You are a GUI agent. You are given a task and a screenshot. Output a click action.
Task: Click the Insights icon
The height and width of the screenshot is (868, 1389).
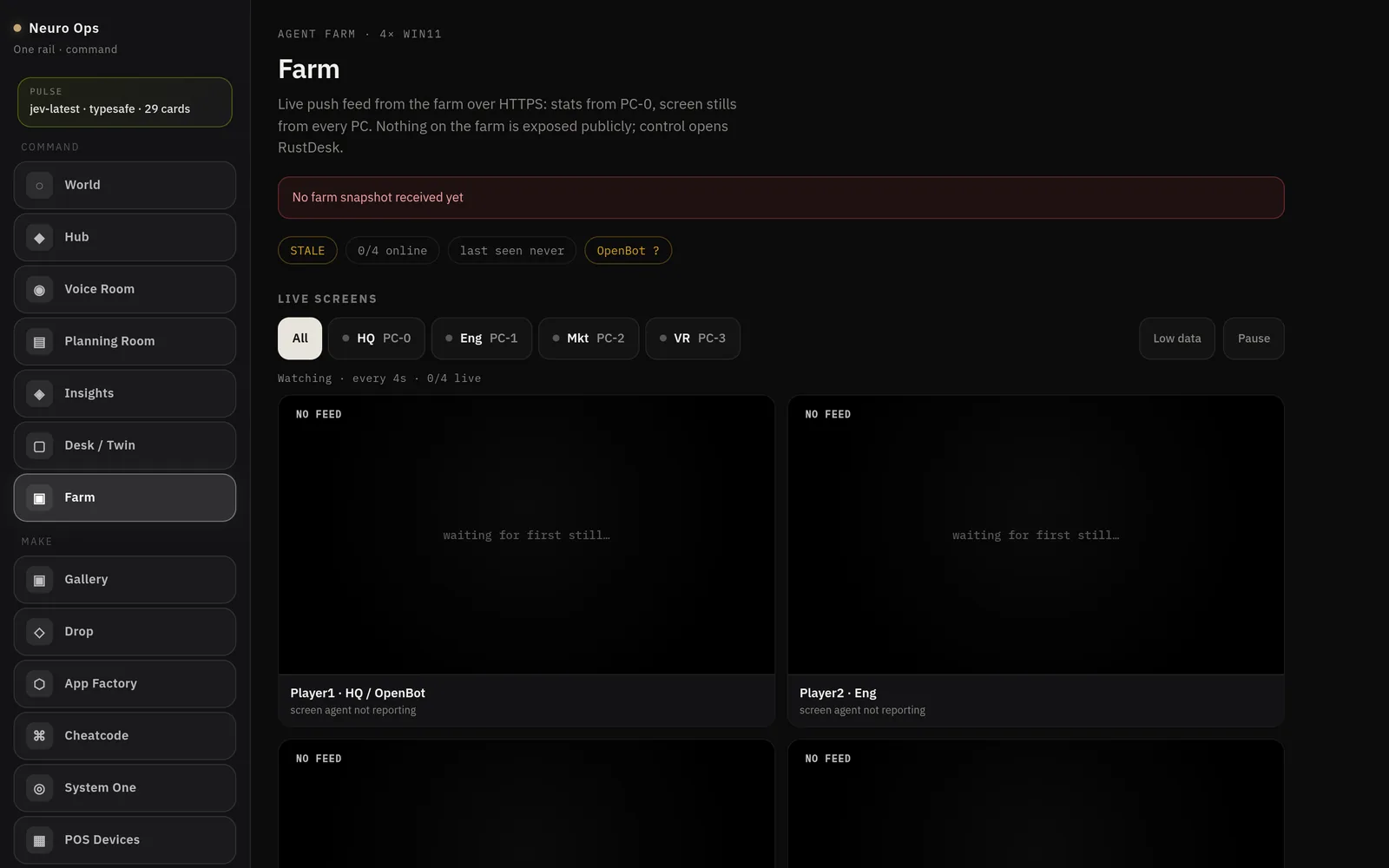[39, 393]
